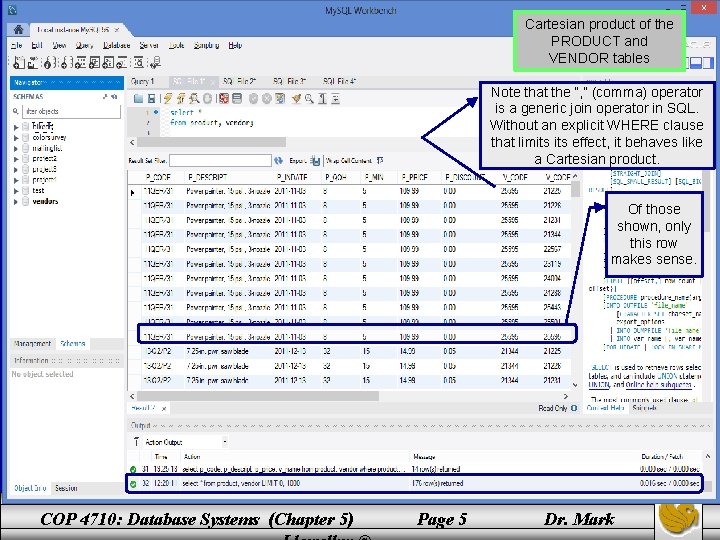Expand the project2 schema
The image size is (720, 540).
(x=16, y=159)
